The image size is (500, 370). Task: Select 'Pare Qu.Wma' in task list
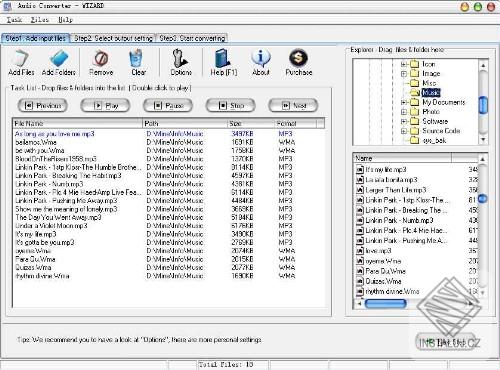pyautogui.click(x=169, y=259)
